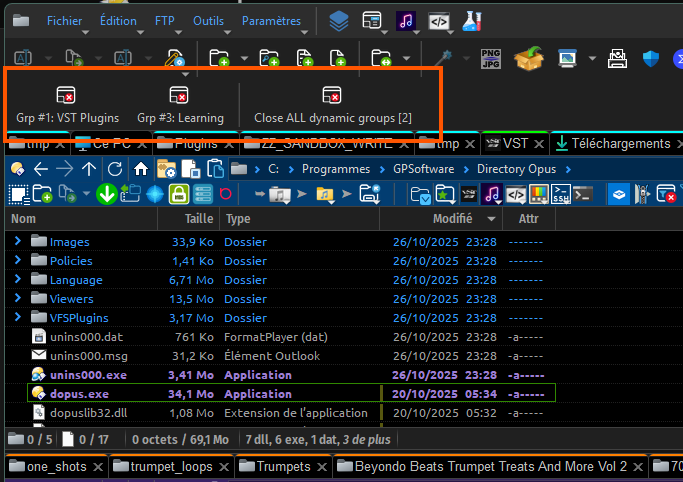
Task: Click the green download arrow icon
Action: coord(106,193)
